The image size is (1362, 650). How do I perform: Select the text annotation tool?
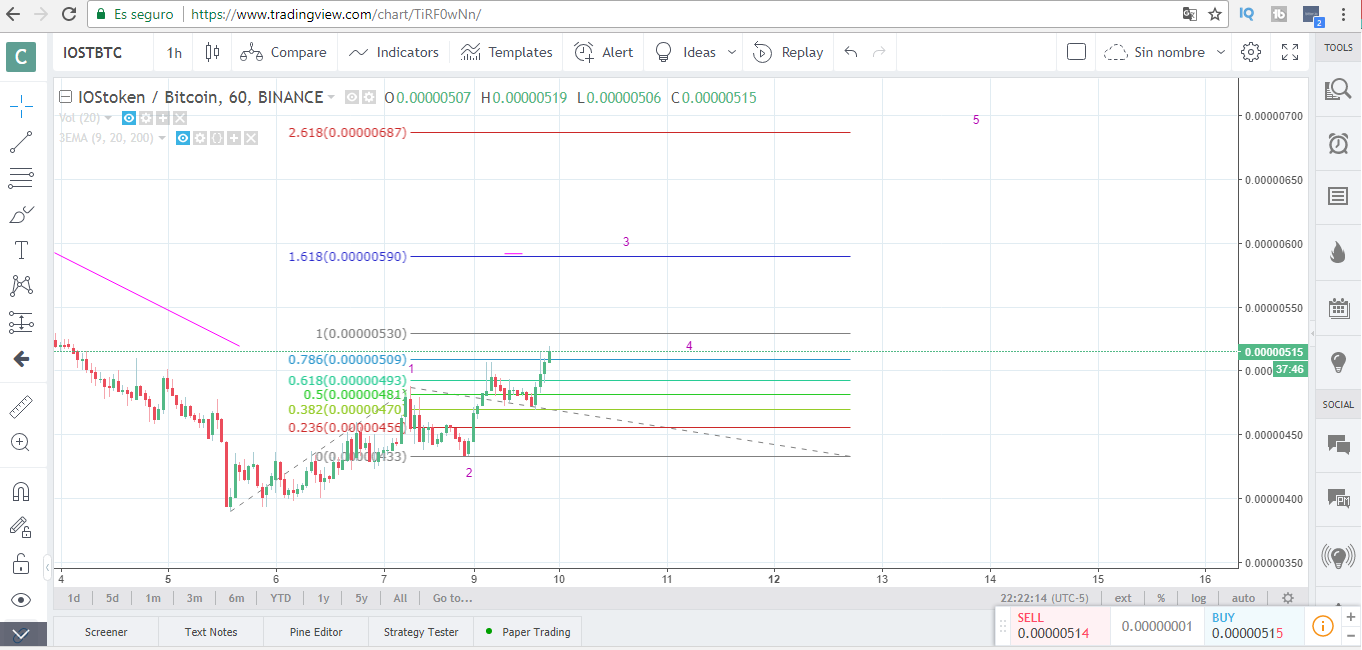click(x=21, y=250)
